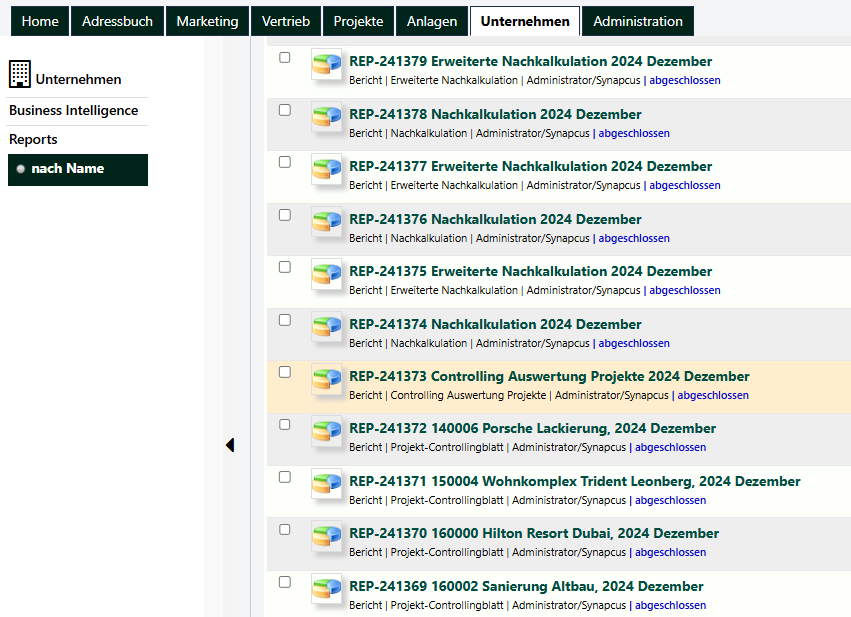Tick checkbox of REP-241375 report
The image size is (851, 617).
coord(284,267)
